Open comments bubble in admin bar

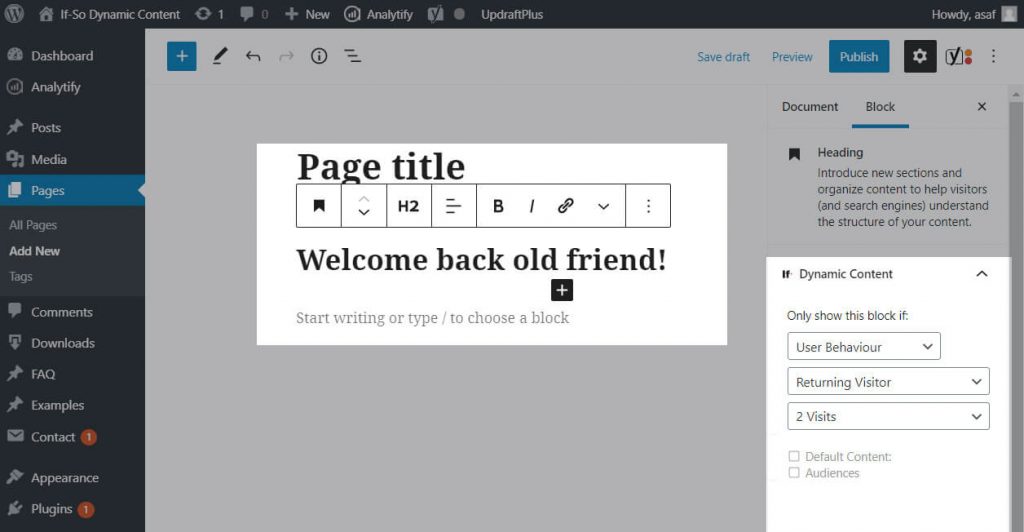(x=254, y=14)
